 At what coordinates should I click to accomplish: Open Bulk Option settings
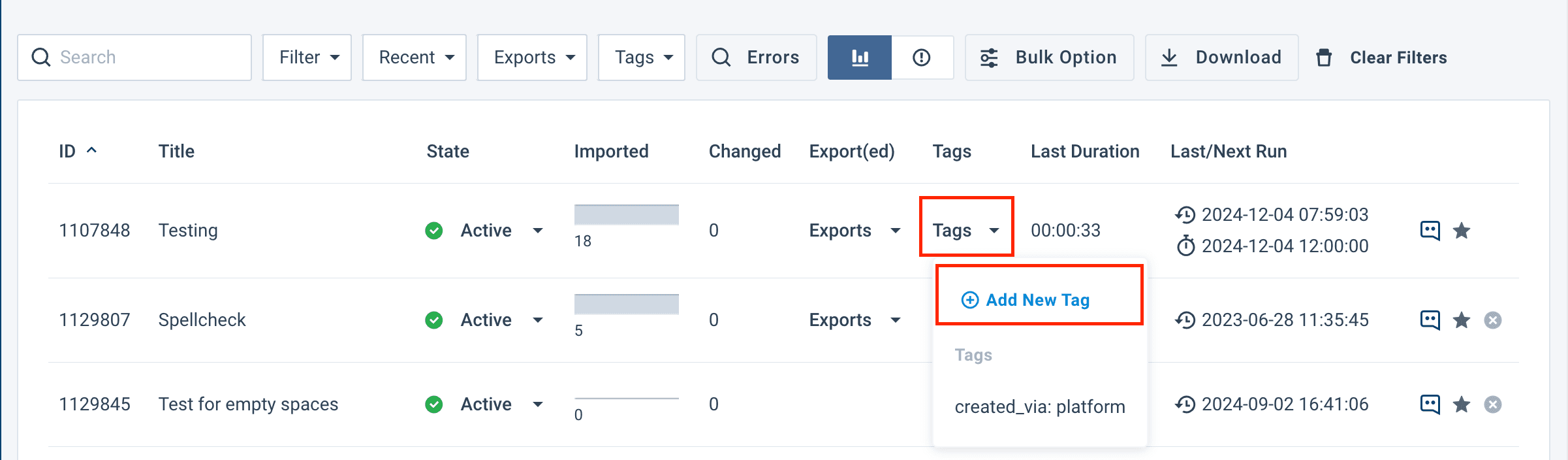click(1049, 57)
